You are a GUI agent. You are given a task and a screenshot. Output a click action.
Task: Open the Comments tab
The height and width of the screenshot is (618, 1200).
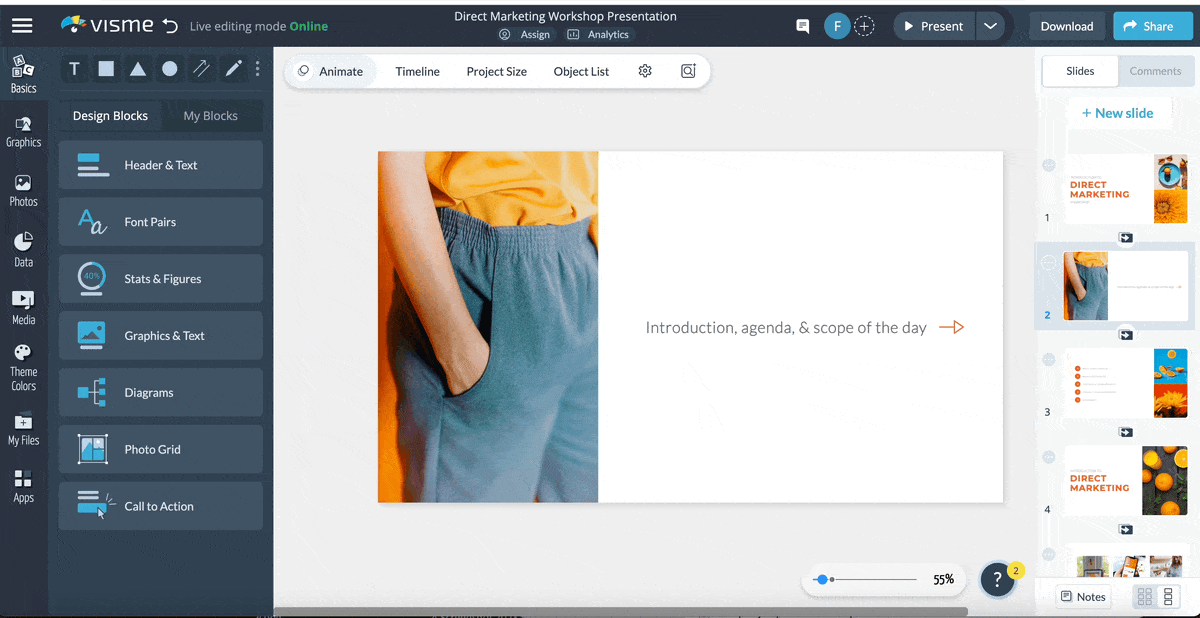point(1156,71)
